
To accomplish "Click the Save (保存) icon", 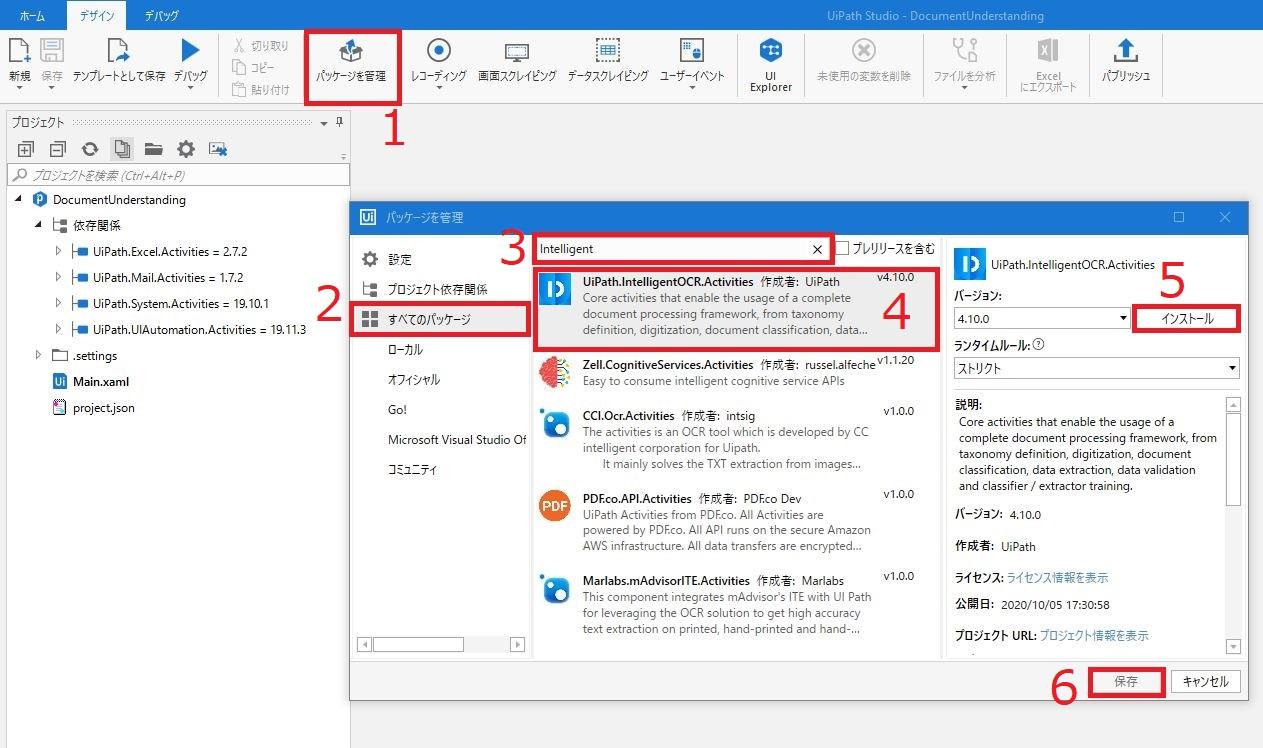I will click(x=52, y=52).
